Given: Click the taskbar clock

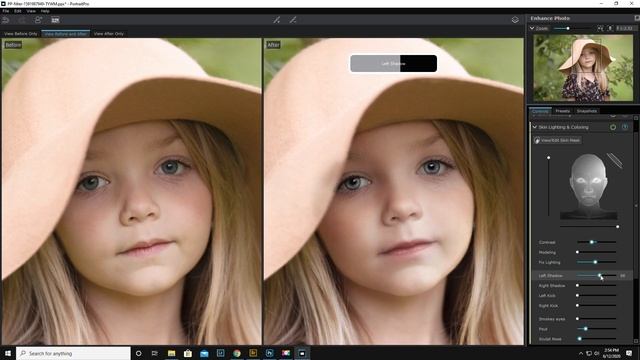Looking at the screenshot, I should 611,353.
